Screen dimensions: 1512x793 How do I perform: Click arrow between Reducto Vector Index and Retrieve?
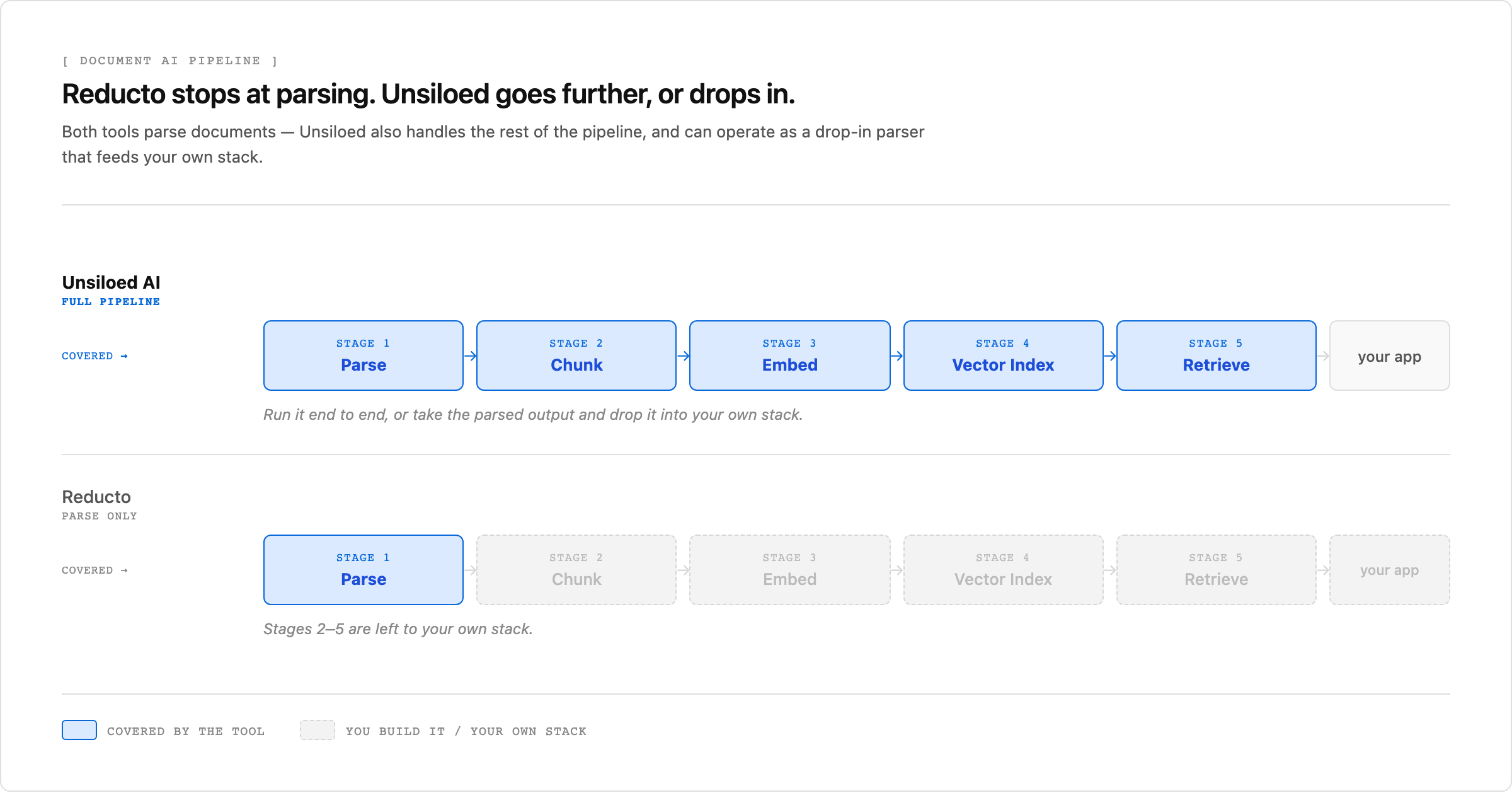[1110, 570]
